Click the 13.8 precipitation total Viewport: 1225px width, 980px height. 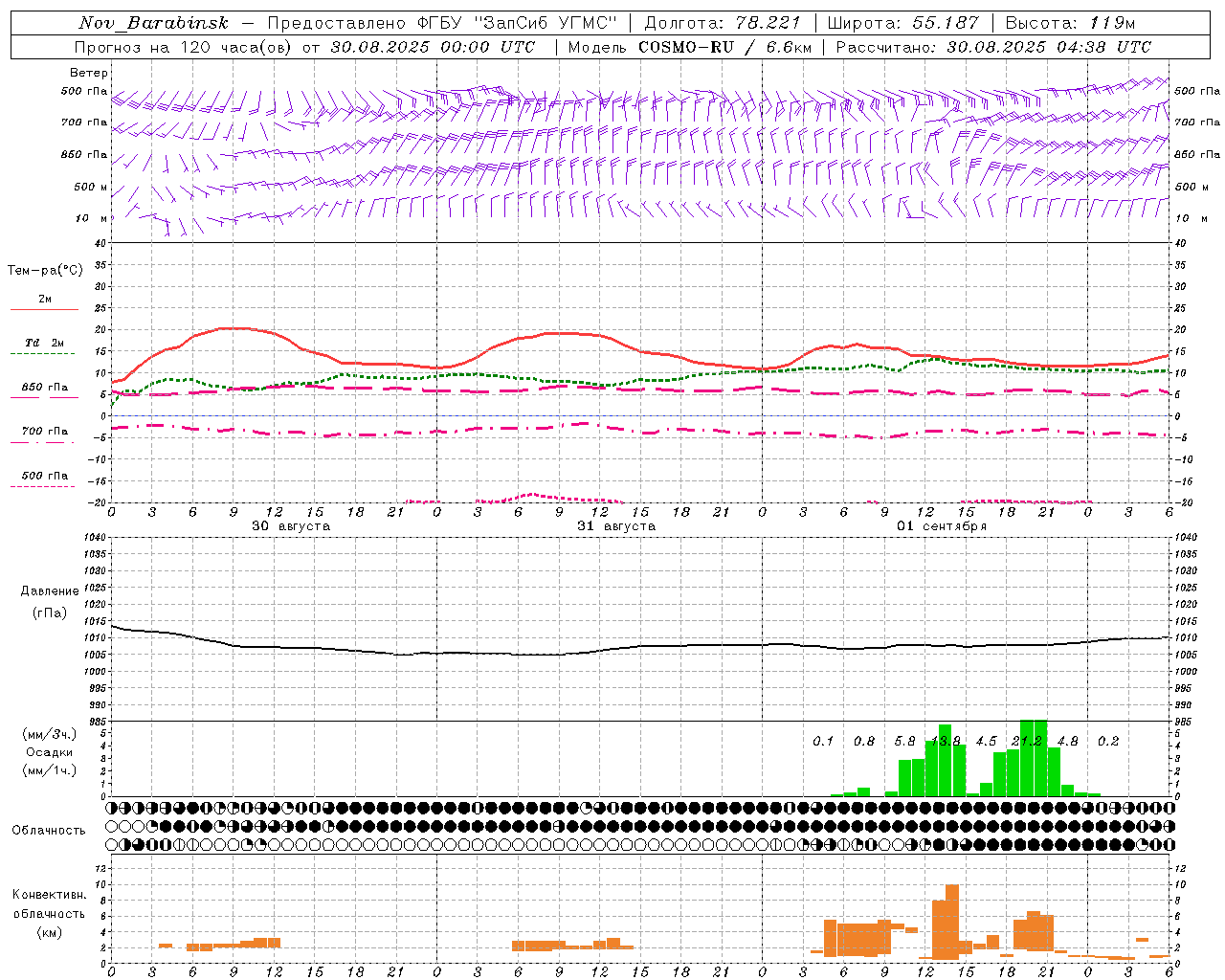pyautogui.click(x=946, y=742)
